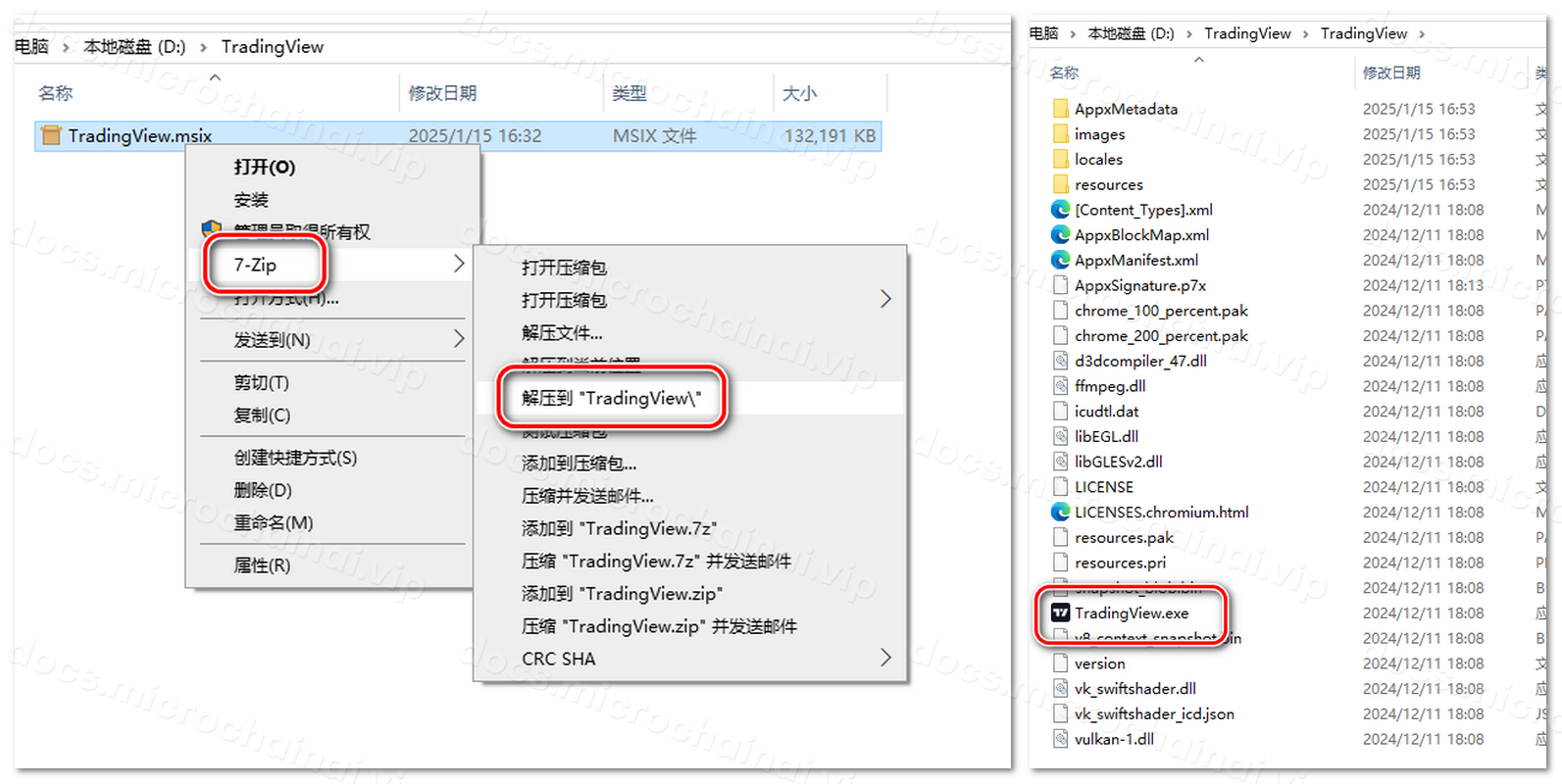Click the d3dcompiler_47.dll file icon

click(x=1060, y=361)
